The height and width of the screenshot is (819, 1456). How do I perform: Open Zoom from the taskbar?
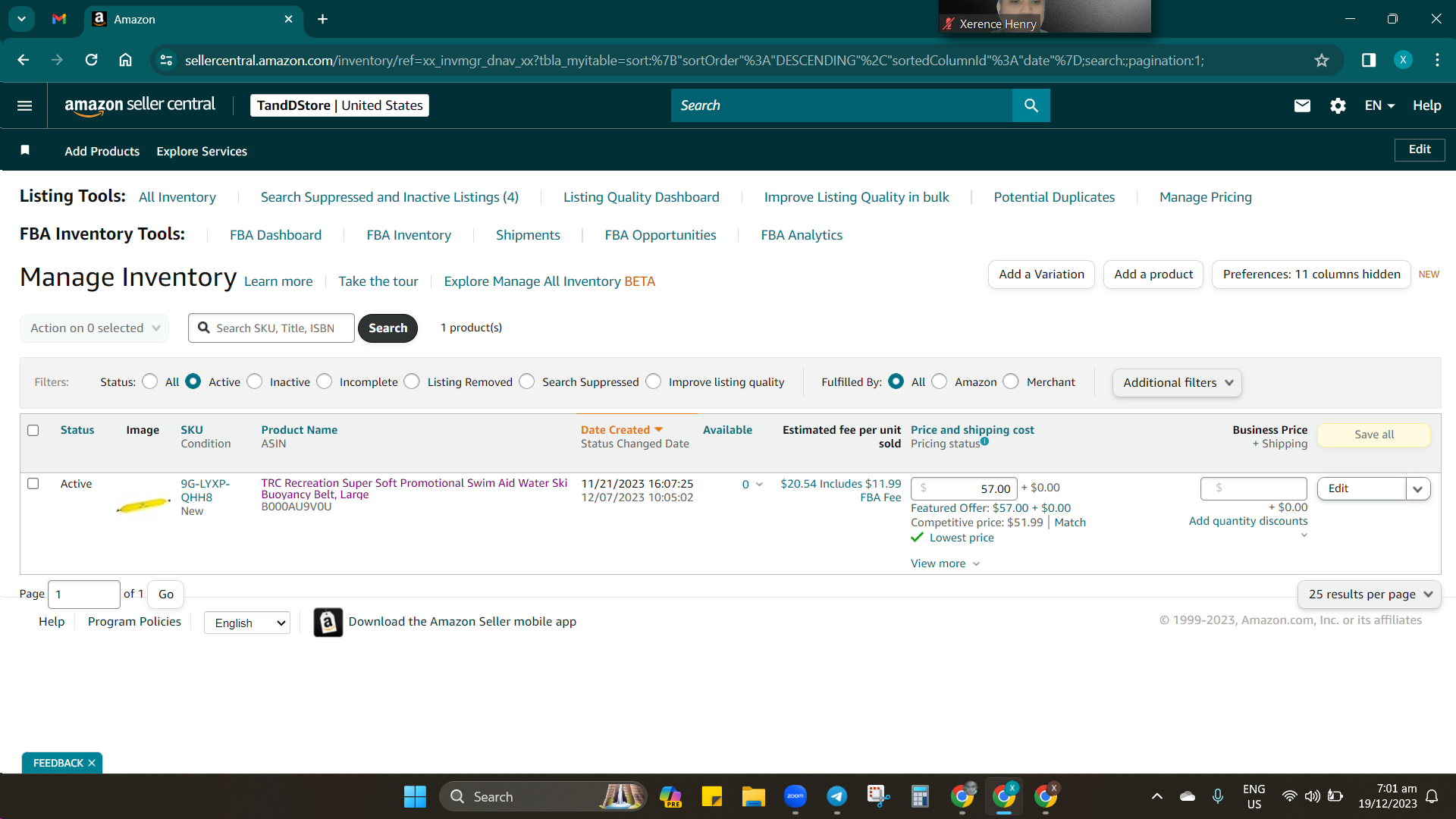pos(795,796)
